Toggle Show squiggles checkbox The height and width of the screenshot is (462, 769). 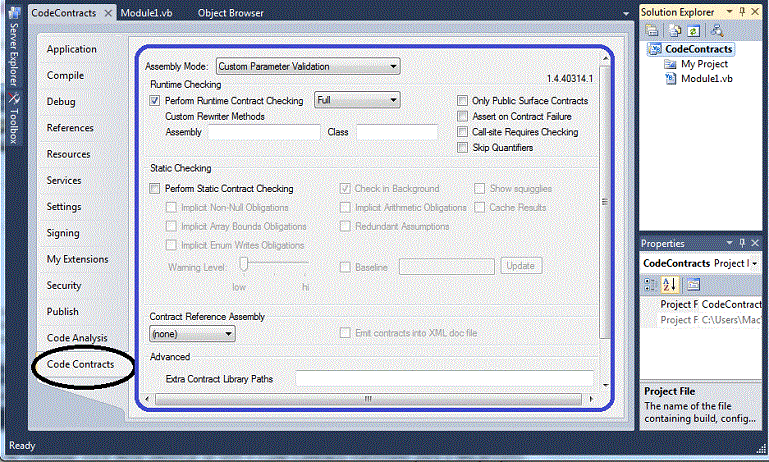tap(480, 188)
